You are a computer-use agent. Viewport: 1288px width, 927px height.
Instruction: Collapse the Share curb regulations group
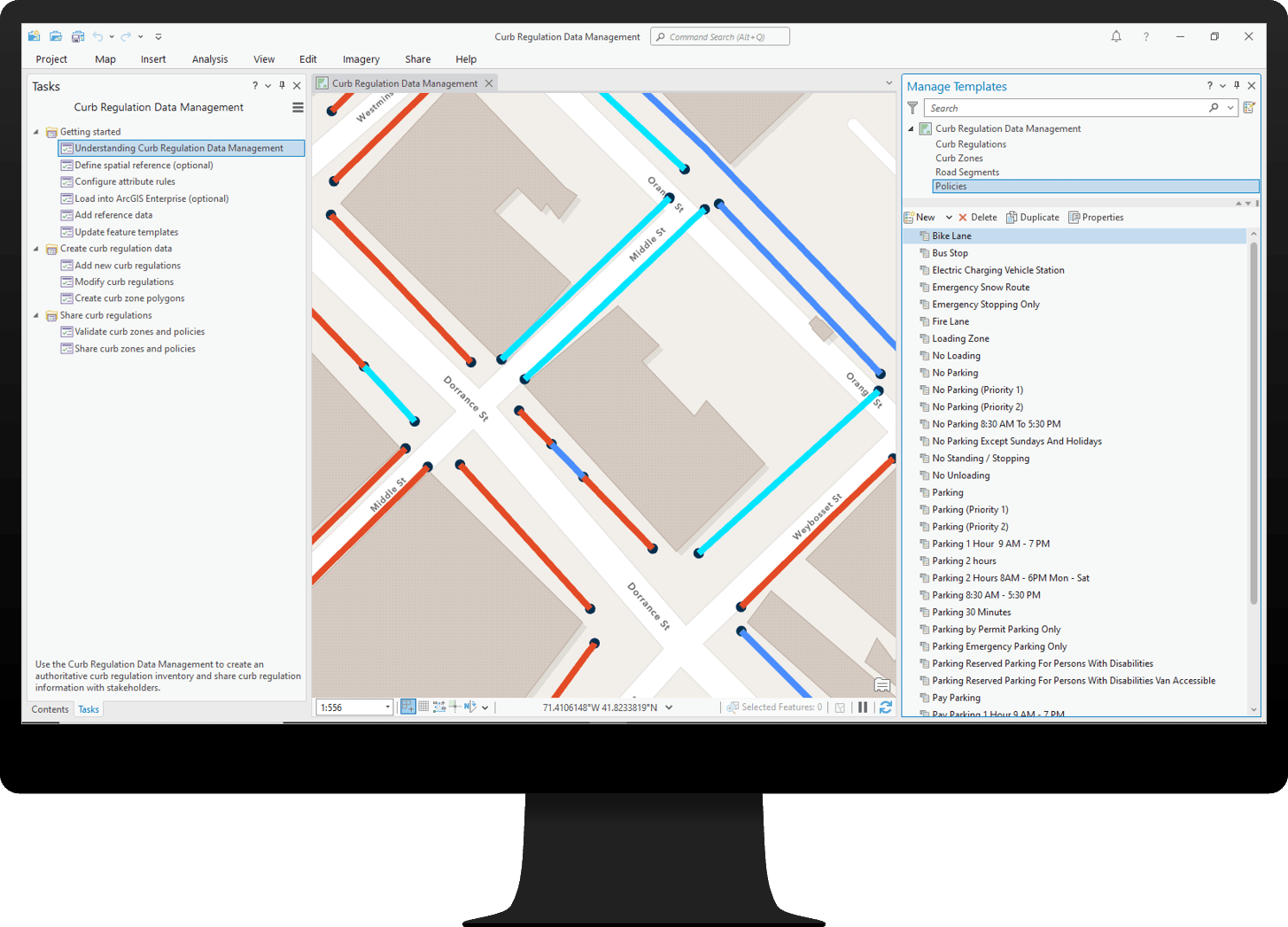tap(36, 315)
